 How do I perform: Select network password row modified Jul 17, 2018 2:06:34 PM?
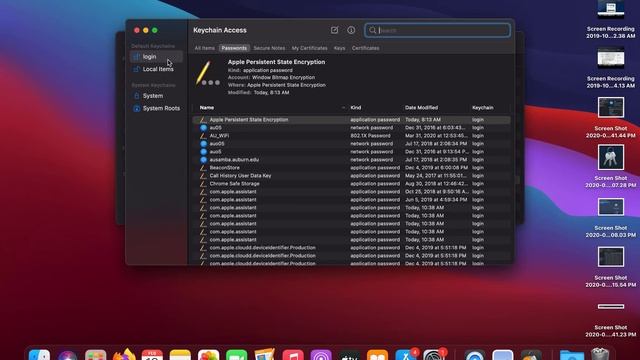click(x=351, y=144)
